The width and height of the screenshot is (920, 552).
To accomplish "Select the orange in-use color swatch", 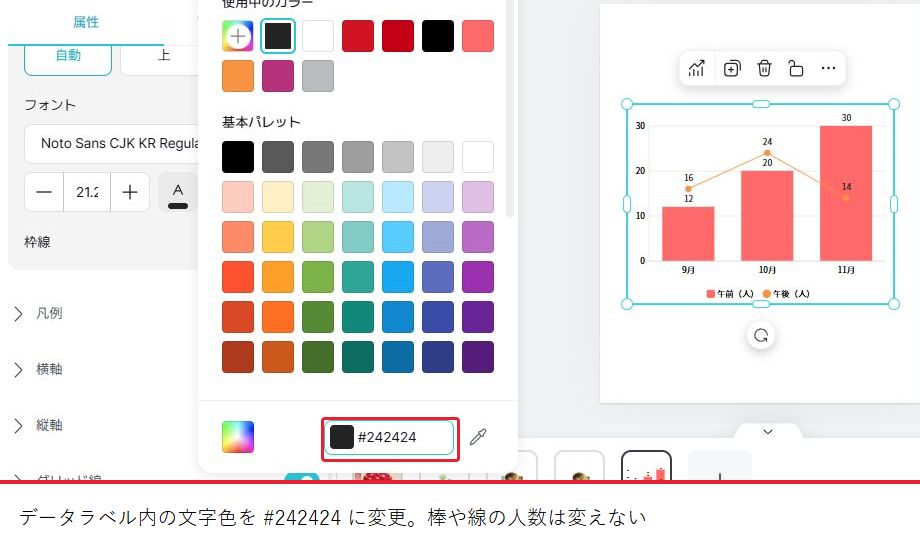I will (238, 76).
